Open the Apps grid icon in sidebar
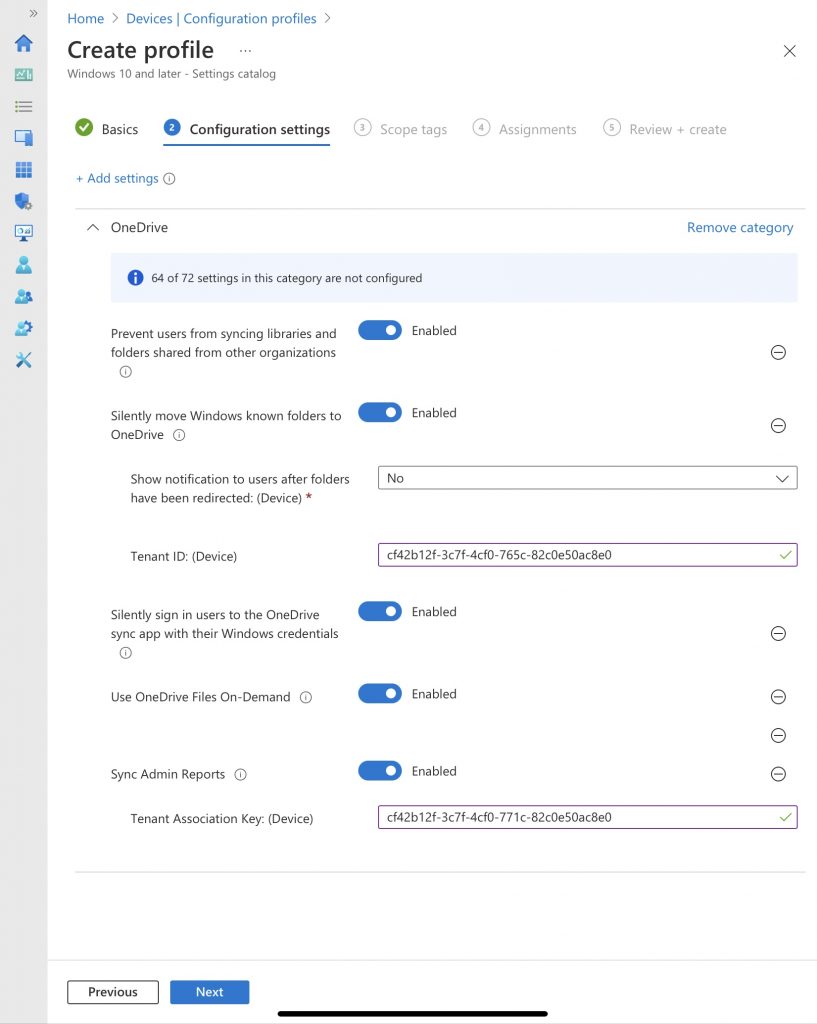The height and width of the screenshot is (1024, 817). coord(24,170)
